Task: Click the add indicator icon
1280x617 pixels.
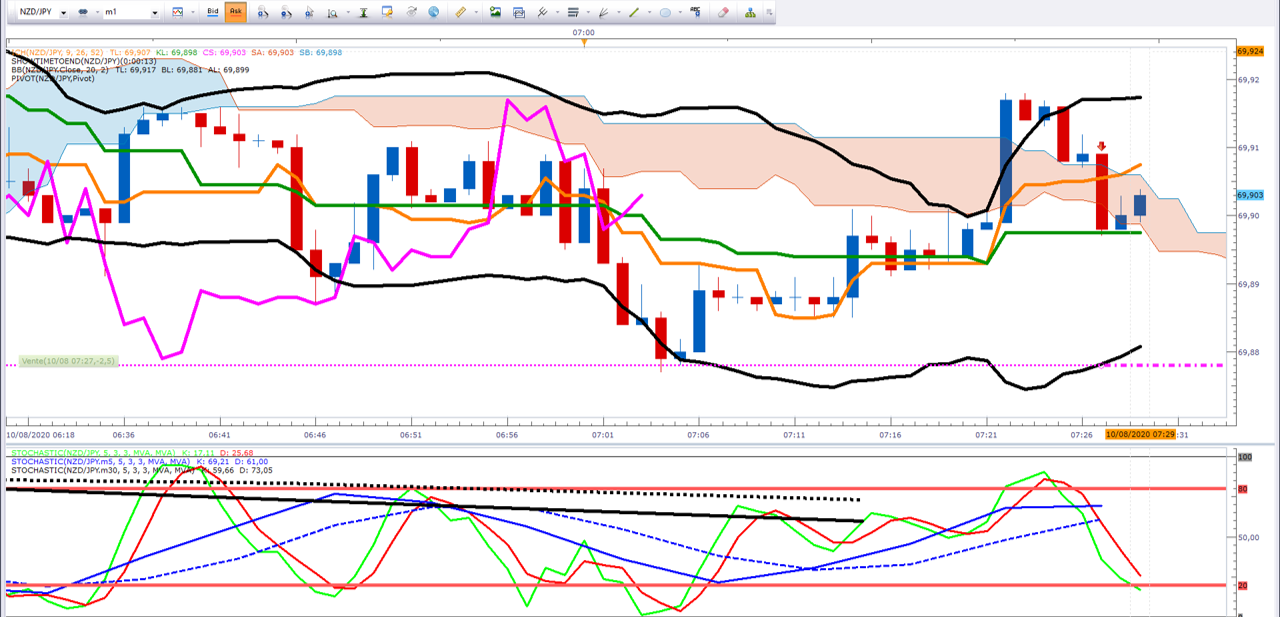Action: (542, 12)
